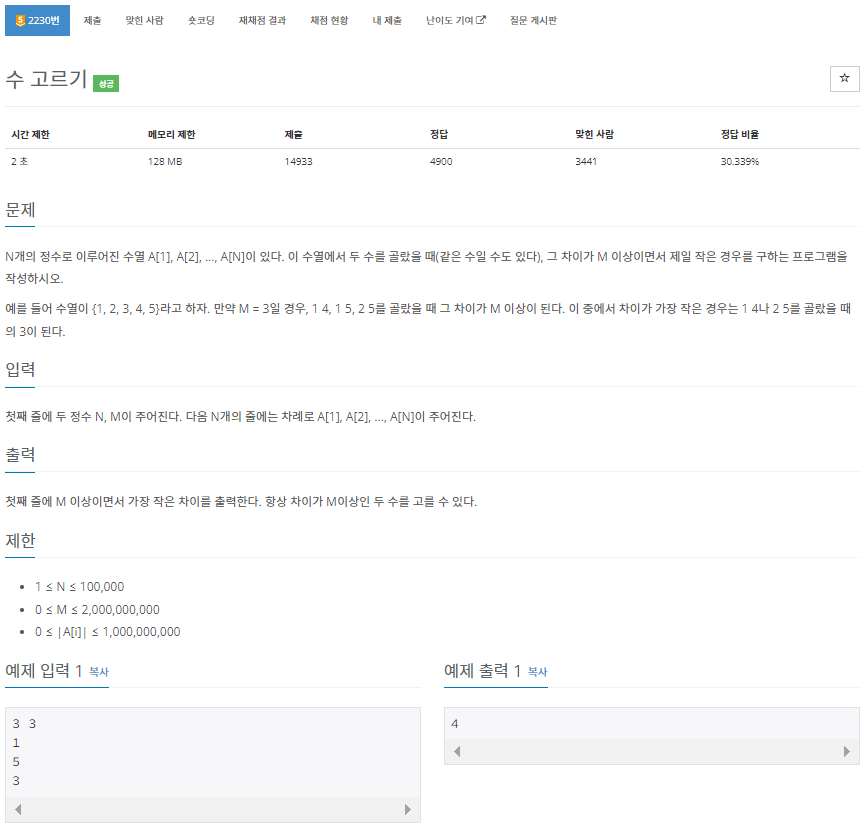Viewport: 868px width, 828px height.
Task: Click the 예제 입력 1 heading
Action: point(44,671)
